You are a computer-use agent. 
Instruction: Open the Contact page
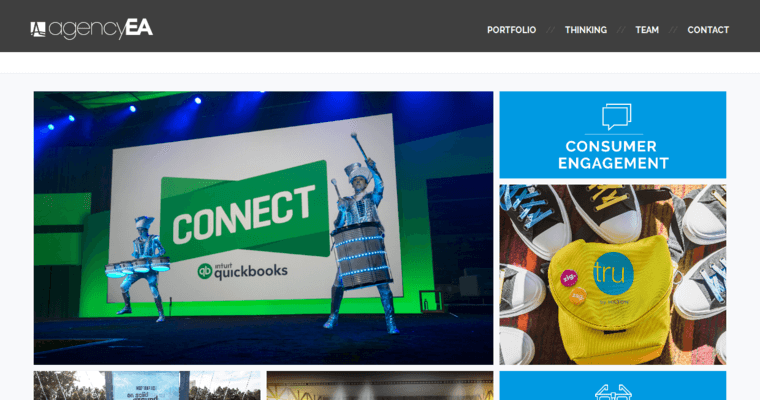(x=708, y=30)
